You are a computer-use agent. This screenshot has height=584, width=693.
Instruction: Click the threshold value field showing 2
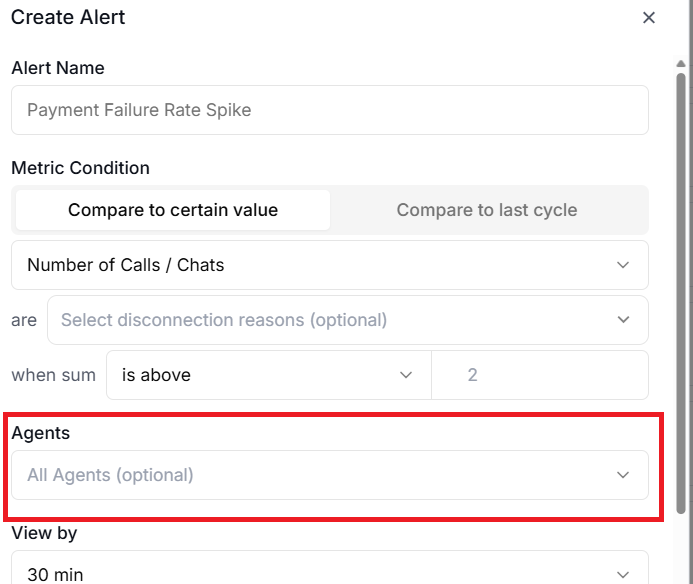coord(538,375)
